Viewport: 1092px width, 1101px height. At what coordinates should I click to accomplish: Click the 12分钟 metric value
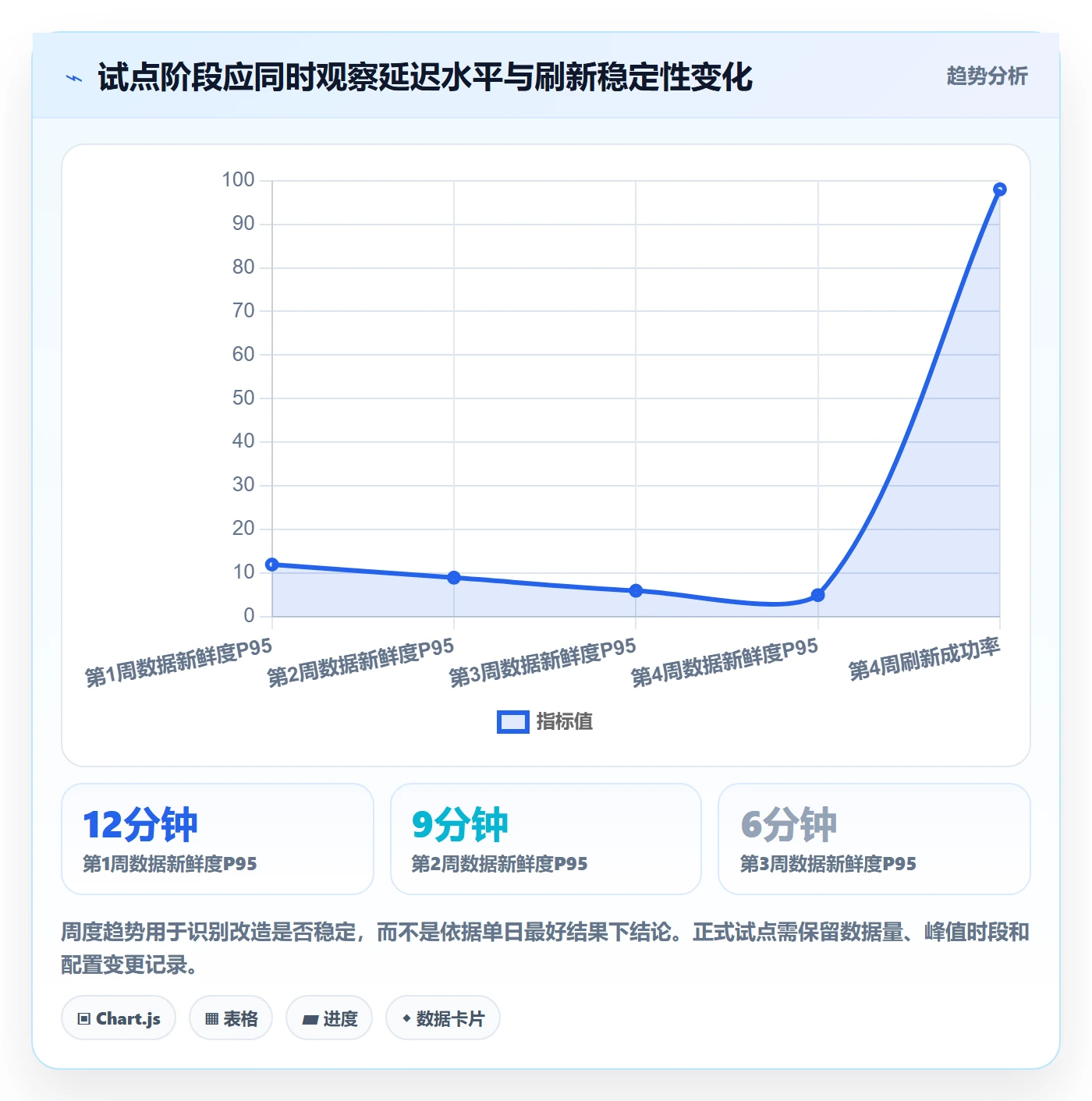point(140,824)
